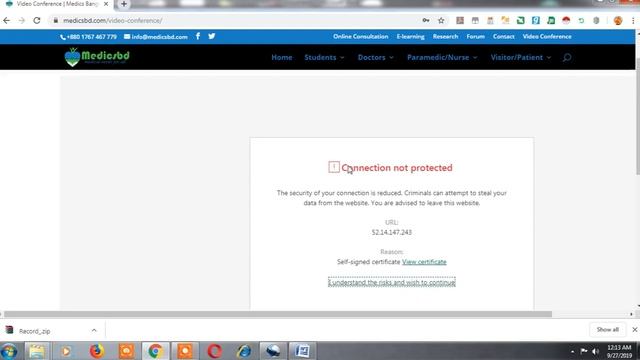Click the vertical page scrollbar
Viewport: 640px width, 360px height.
point(637,116)
